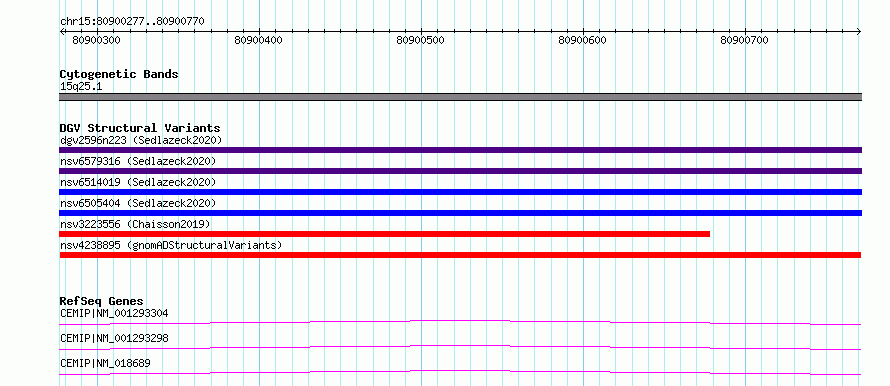Click ruler position label 80900500

click(421, 40)
